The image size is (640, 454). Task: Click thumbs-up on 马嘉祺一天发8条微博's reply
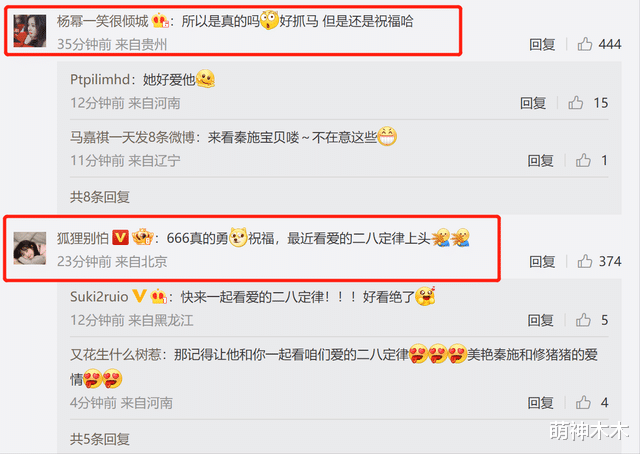click(x=583, y=160)
